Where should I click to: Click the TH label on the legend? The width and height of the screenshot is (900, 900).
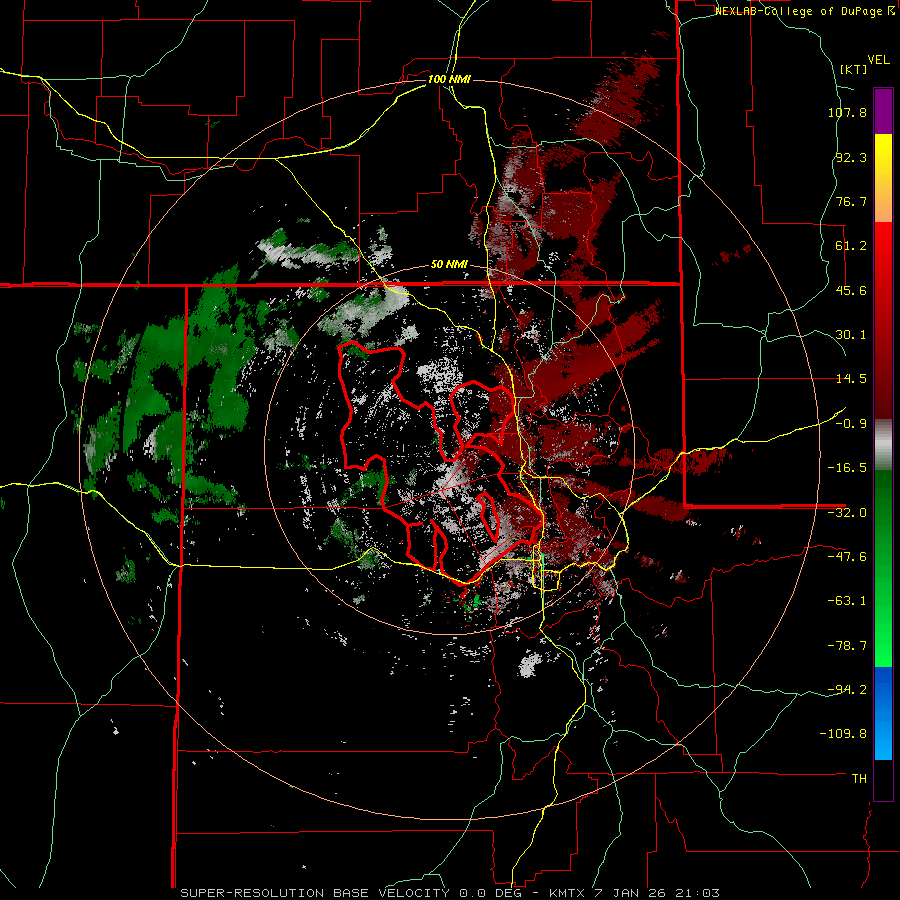point(859,779)
